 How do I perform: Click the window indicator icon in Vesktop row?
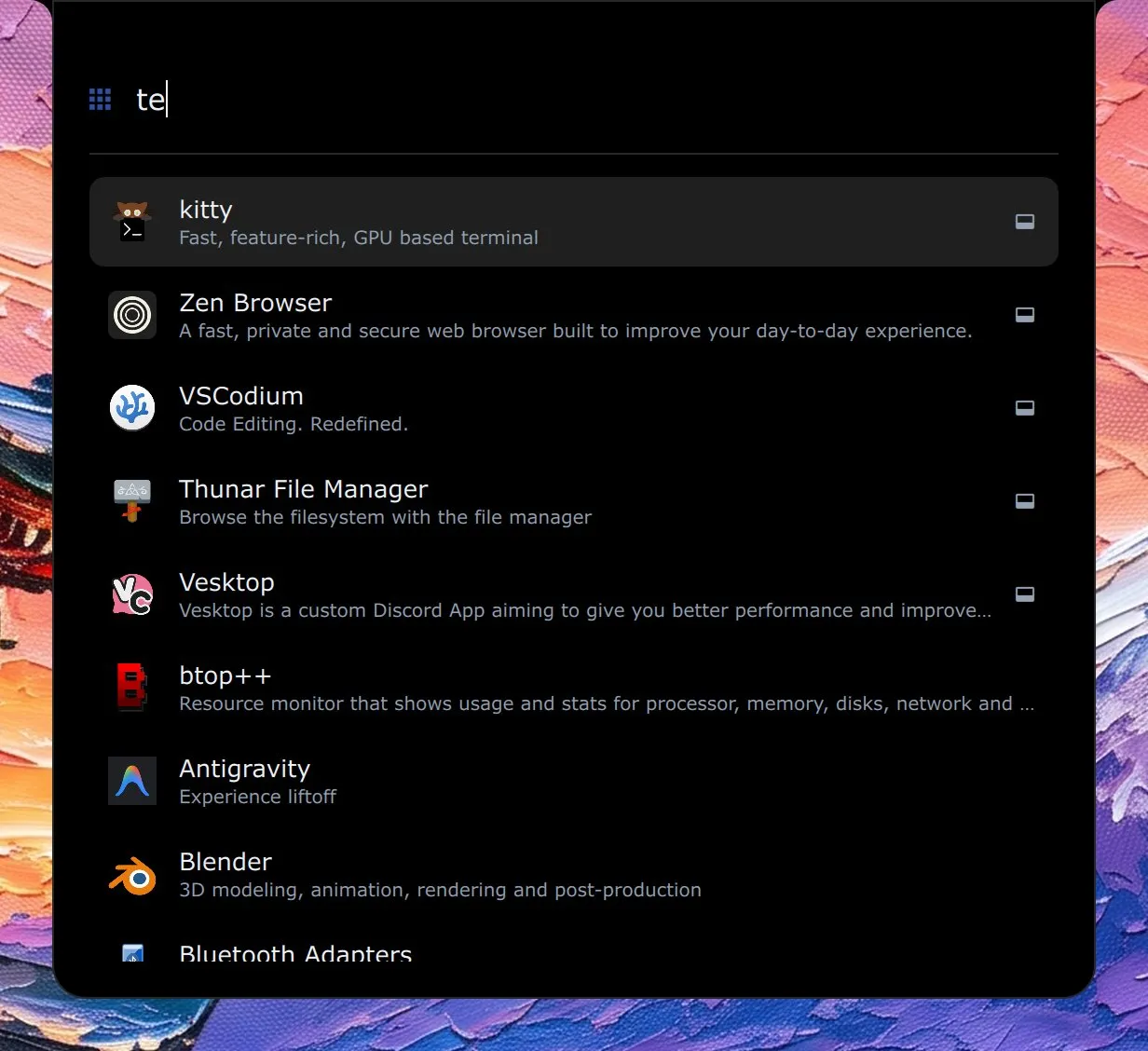click(1025, 594)
